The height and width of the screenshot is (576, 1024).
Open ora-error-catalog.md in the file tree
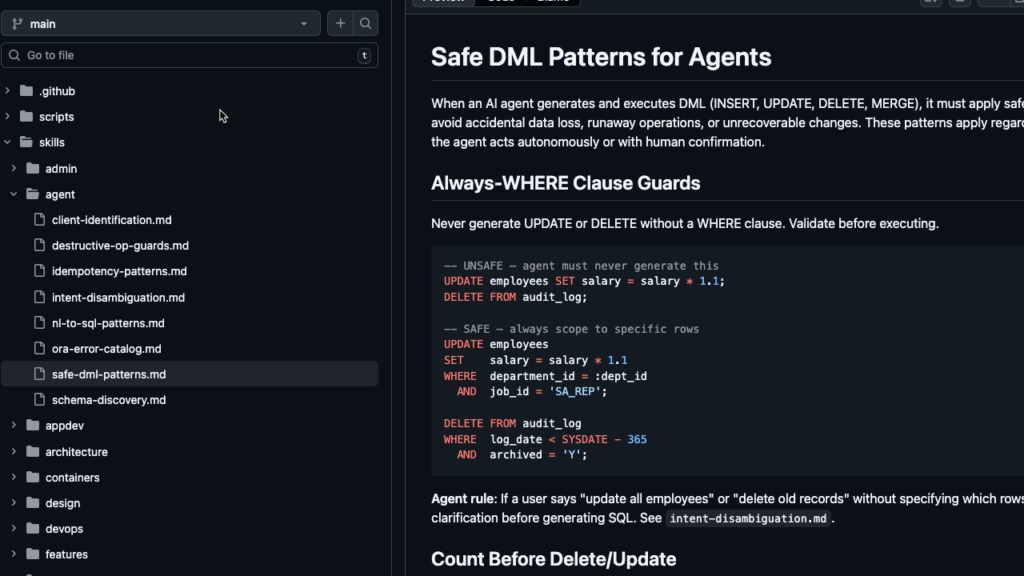click(x=106, y=349)
